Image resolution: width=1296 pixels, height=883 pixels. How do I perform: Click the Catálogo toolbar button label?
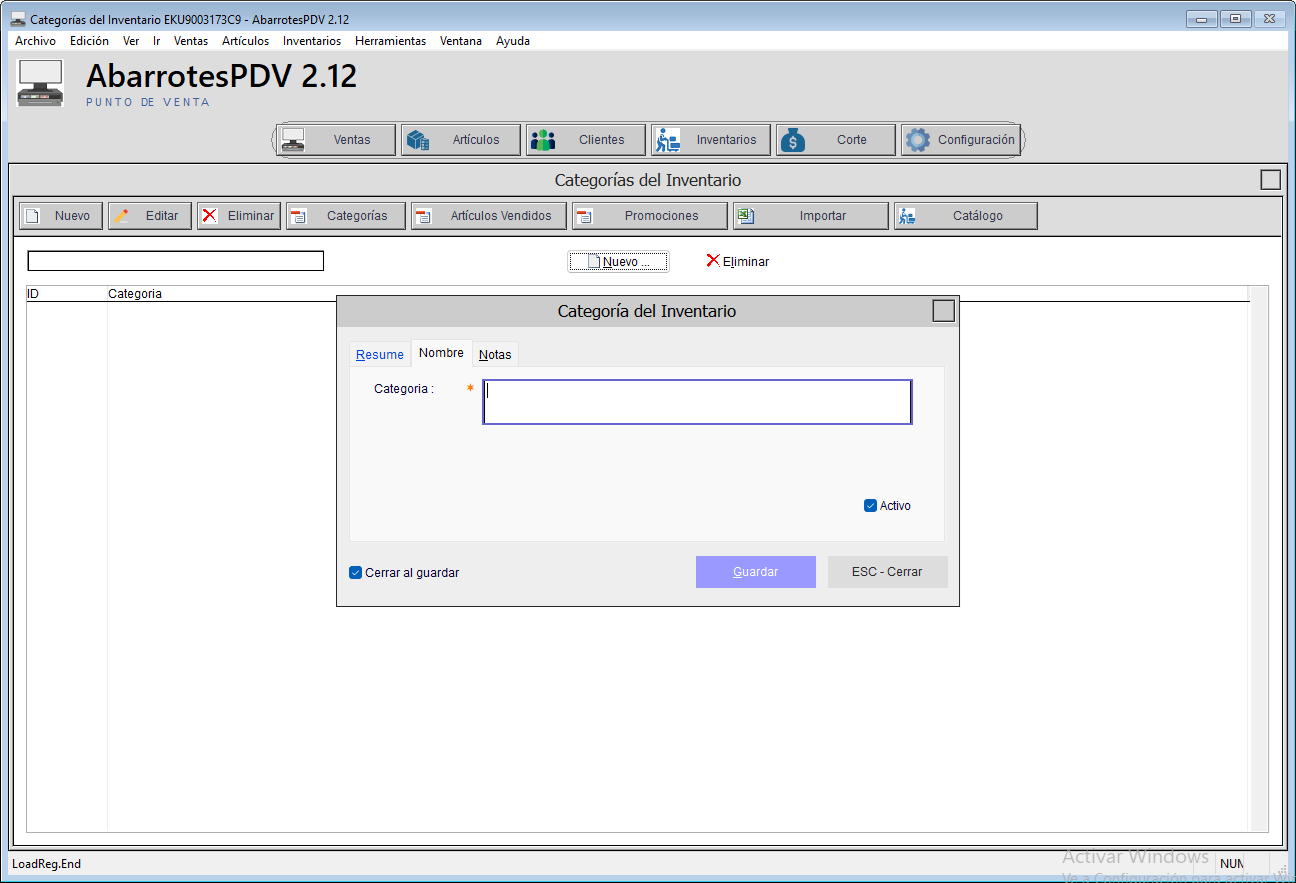(978, 216)
